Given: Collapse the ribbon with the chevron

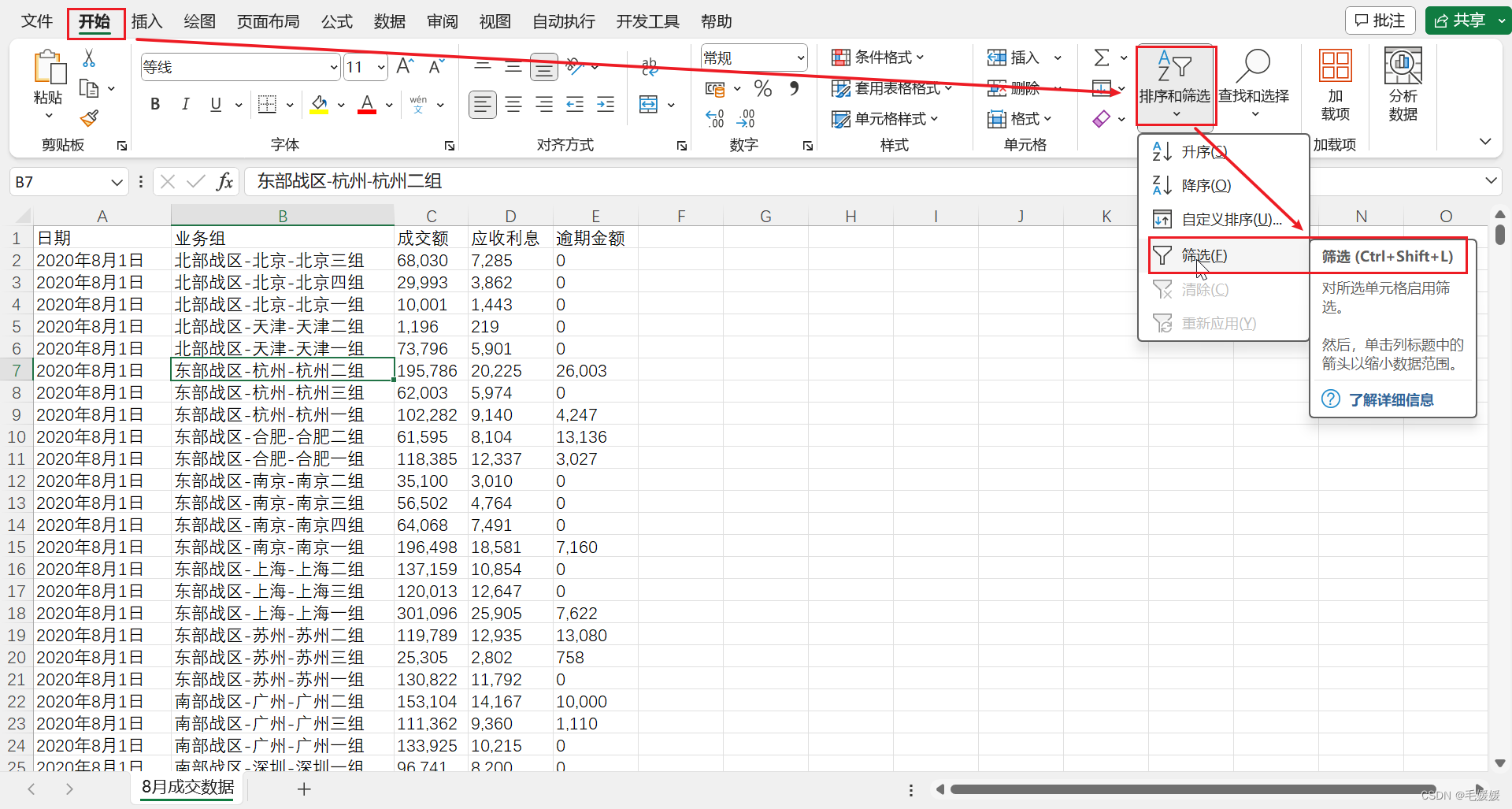Looking at the screenshot, I should (x=1485, y=142).
